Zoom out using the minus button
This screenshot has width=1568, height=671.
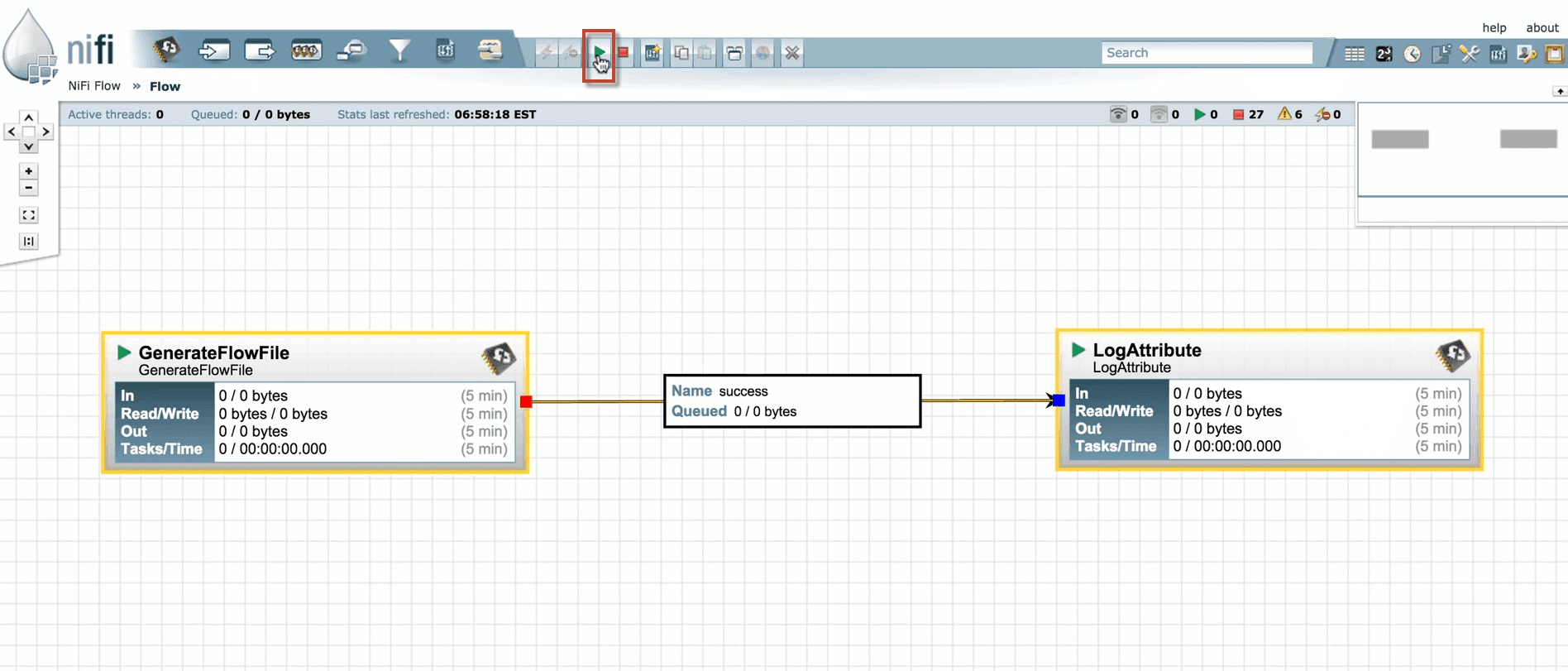[29, 188]
